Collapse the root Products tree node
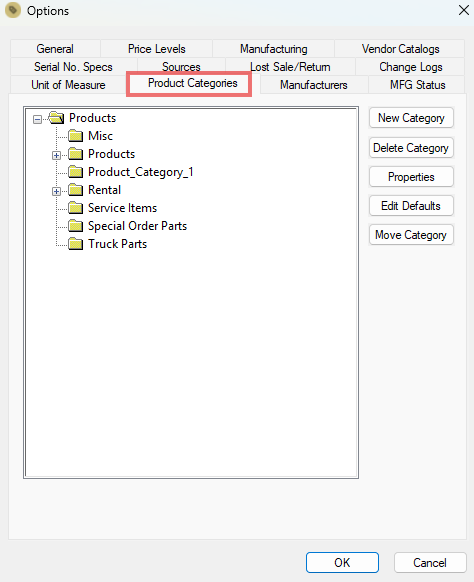 click(37, 120)
